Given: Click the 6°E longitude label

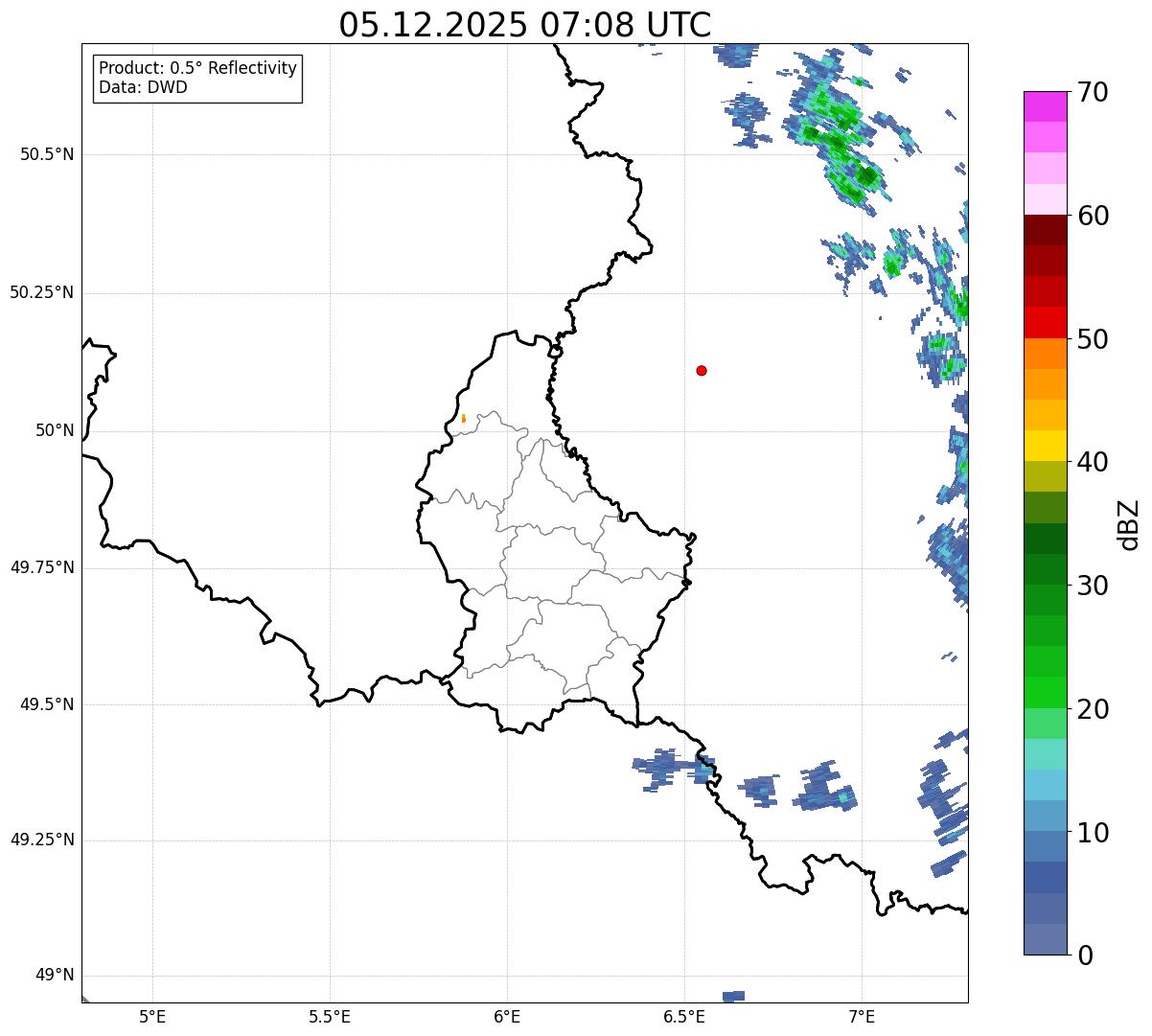Looking at the screenshot, I should tap(507, 1016).
